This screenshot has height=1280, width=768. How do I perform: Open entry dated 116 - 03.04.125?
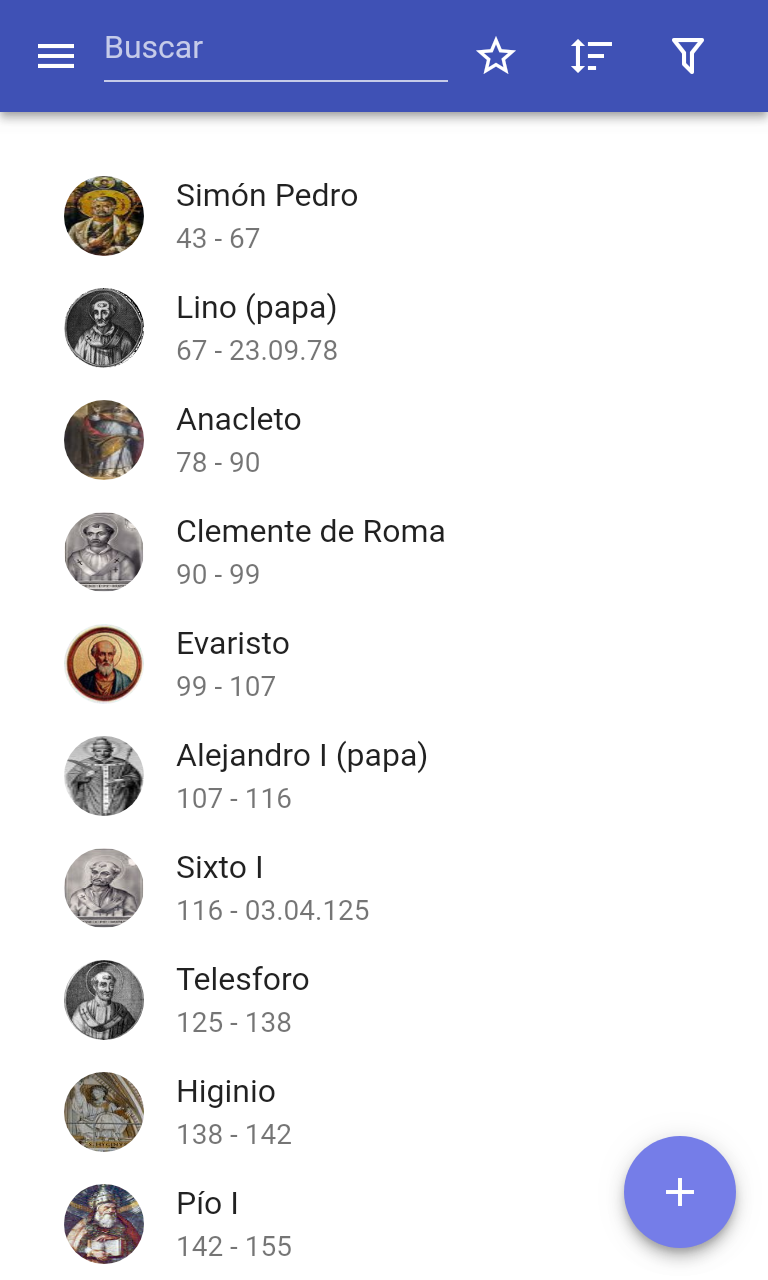[384, 888]
